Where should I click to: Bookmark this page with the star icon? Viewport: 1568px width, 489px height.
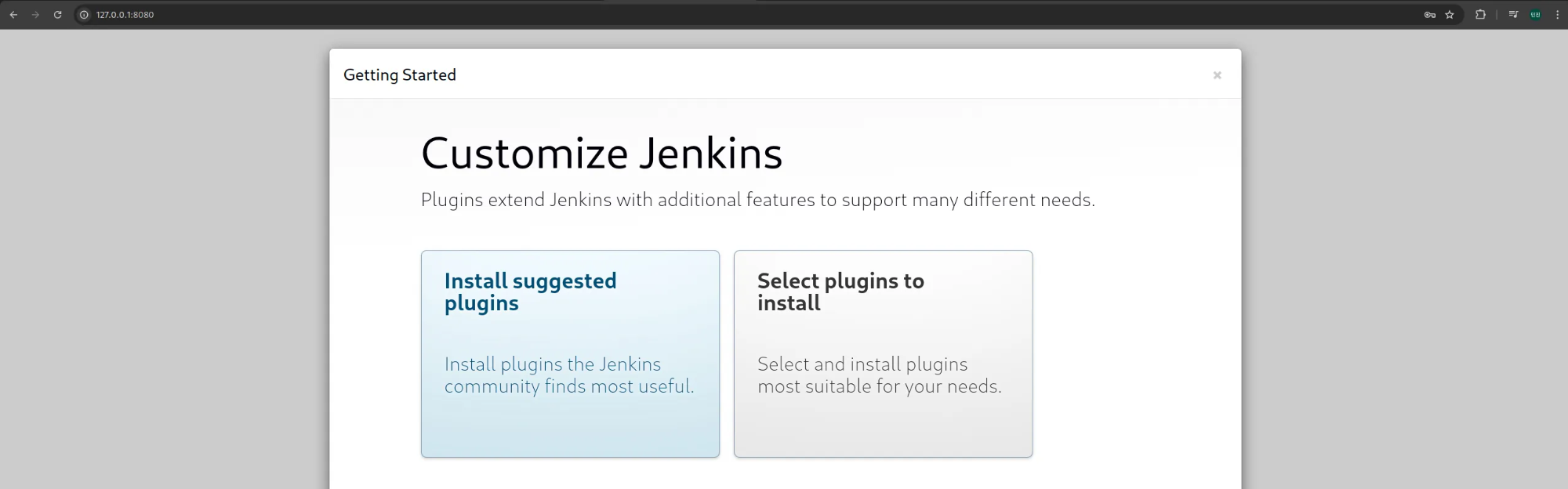[1450, 15]
